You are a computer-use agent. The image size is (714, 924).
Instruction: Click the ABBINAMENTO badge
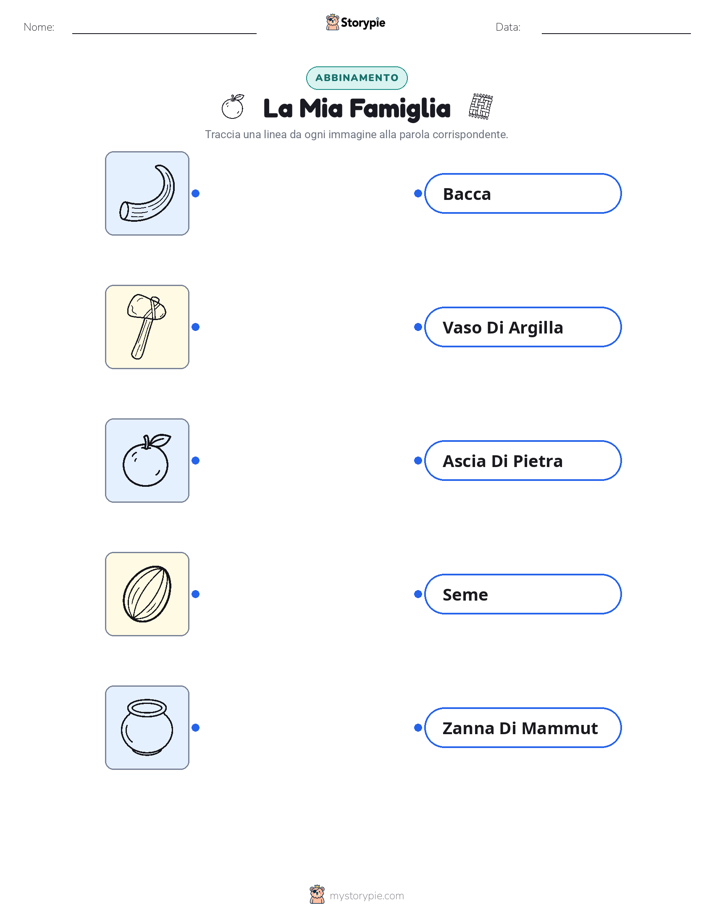click(x=357, y=78)
